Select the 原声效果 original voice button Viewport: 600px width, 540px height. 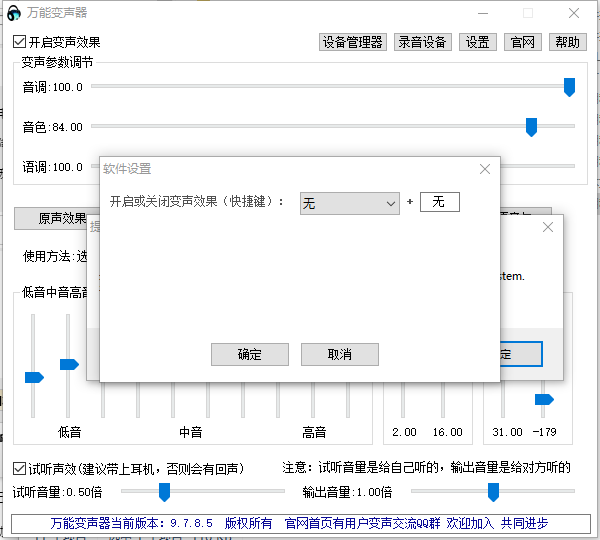click(x=62, y=218)
